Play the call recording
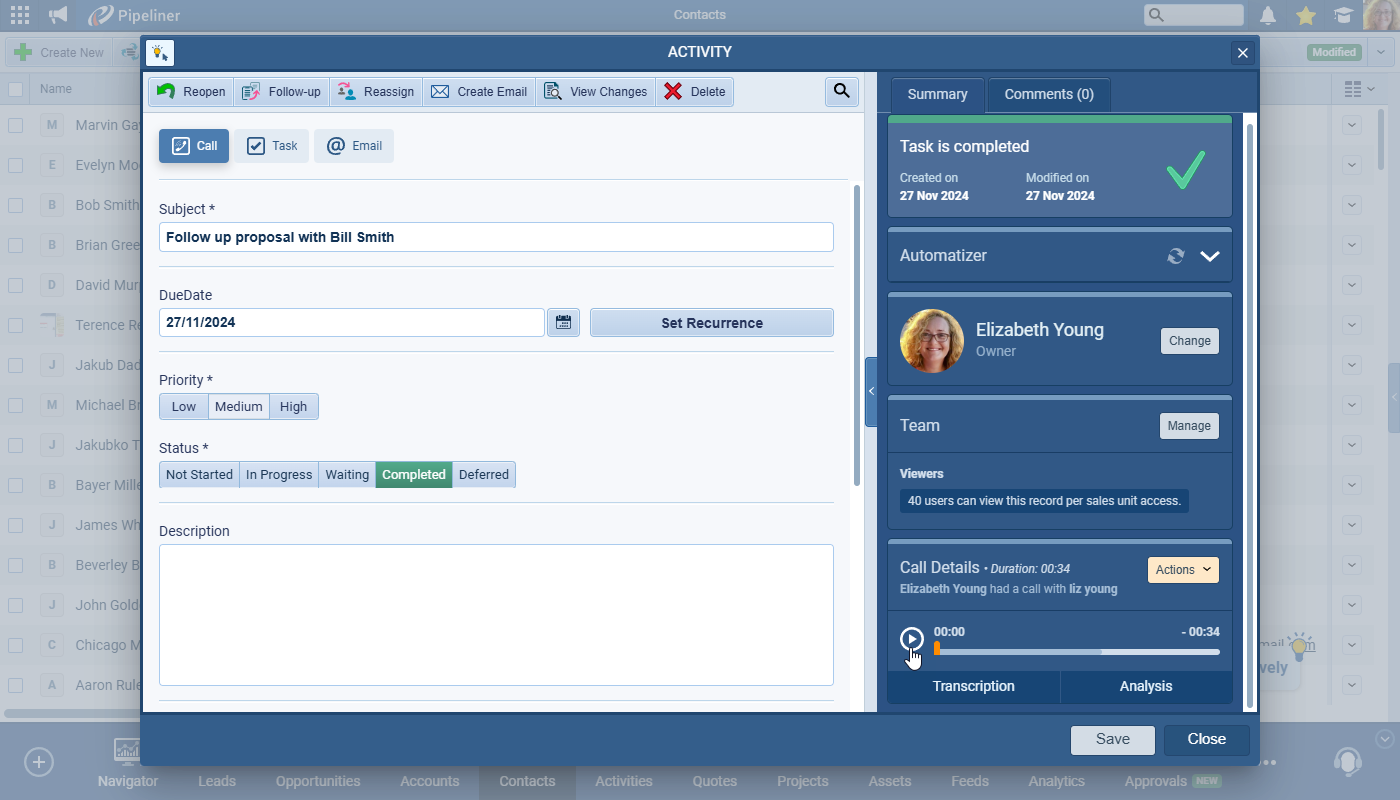 click(911, 639)
